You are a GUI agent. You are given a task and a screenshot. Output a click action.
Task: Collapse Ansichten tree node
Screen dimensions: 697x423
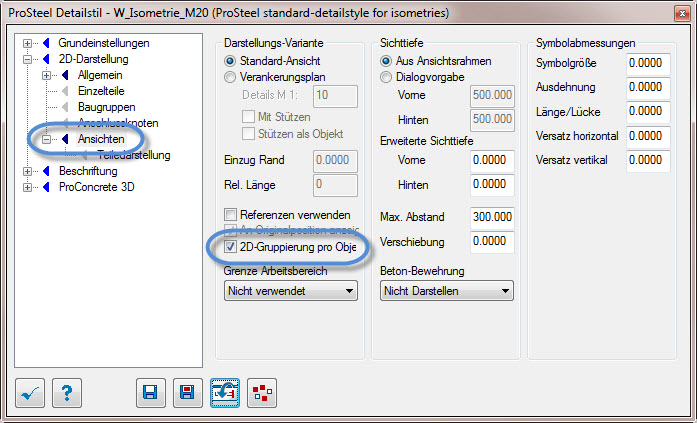[x=47, y=140]
